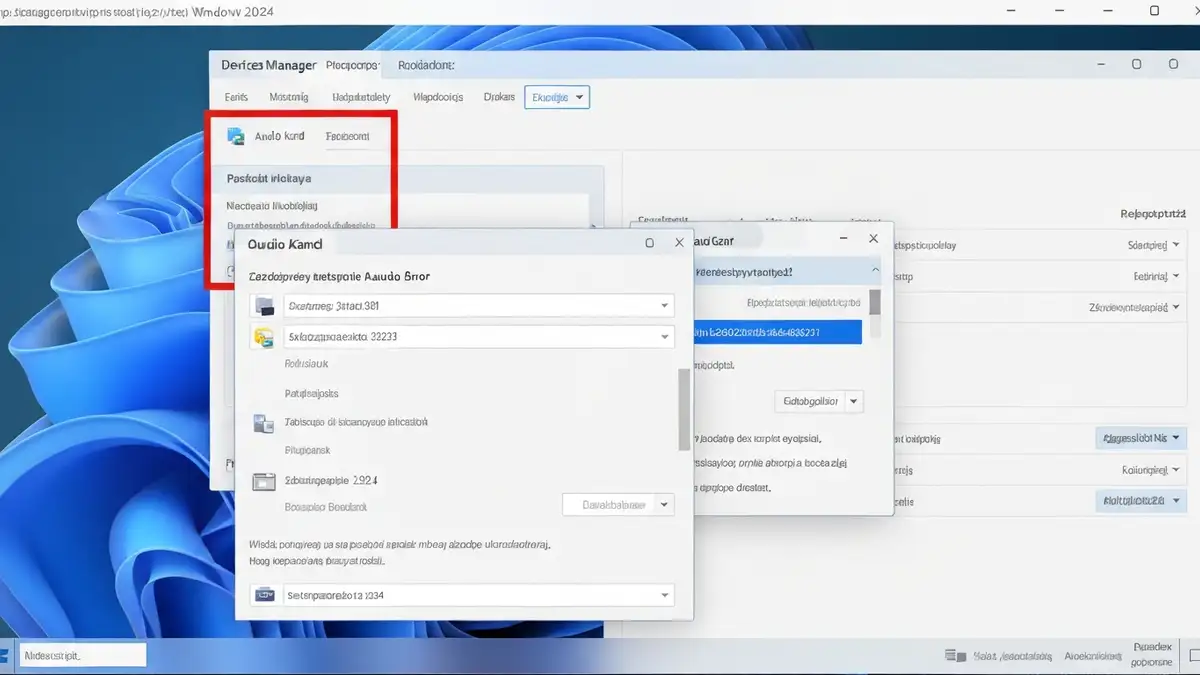Click the Oudio Kamd dialog vertical scrollbar
This screenshot has width=1200, height=675.
[x=684, y=409]
